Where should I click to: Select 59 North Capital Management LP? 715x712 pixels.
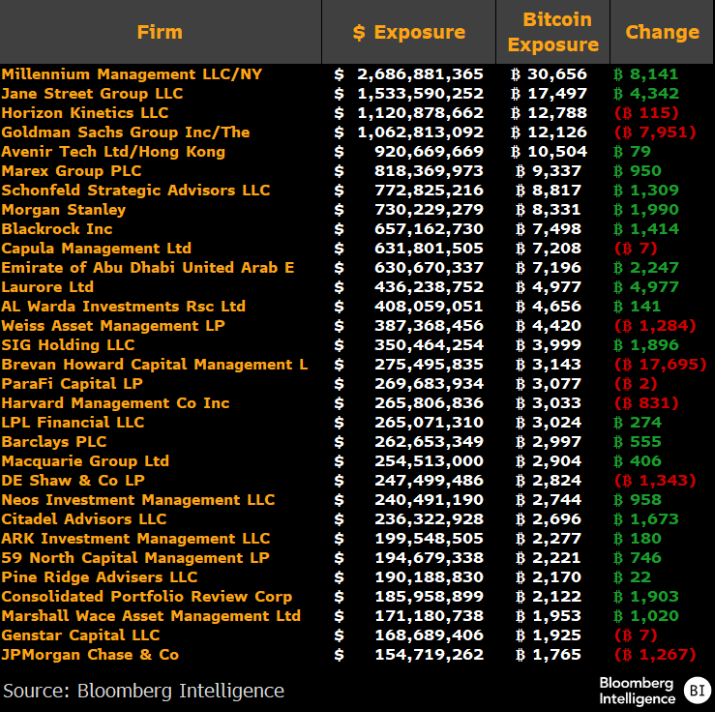pos(135,557)
